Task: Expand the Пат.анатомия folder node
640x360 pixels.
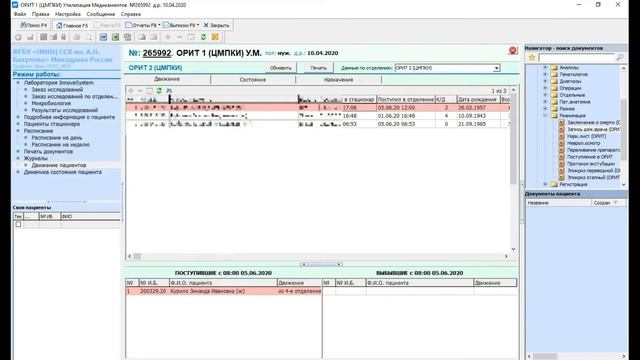Action: point(545,102)
